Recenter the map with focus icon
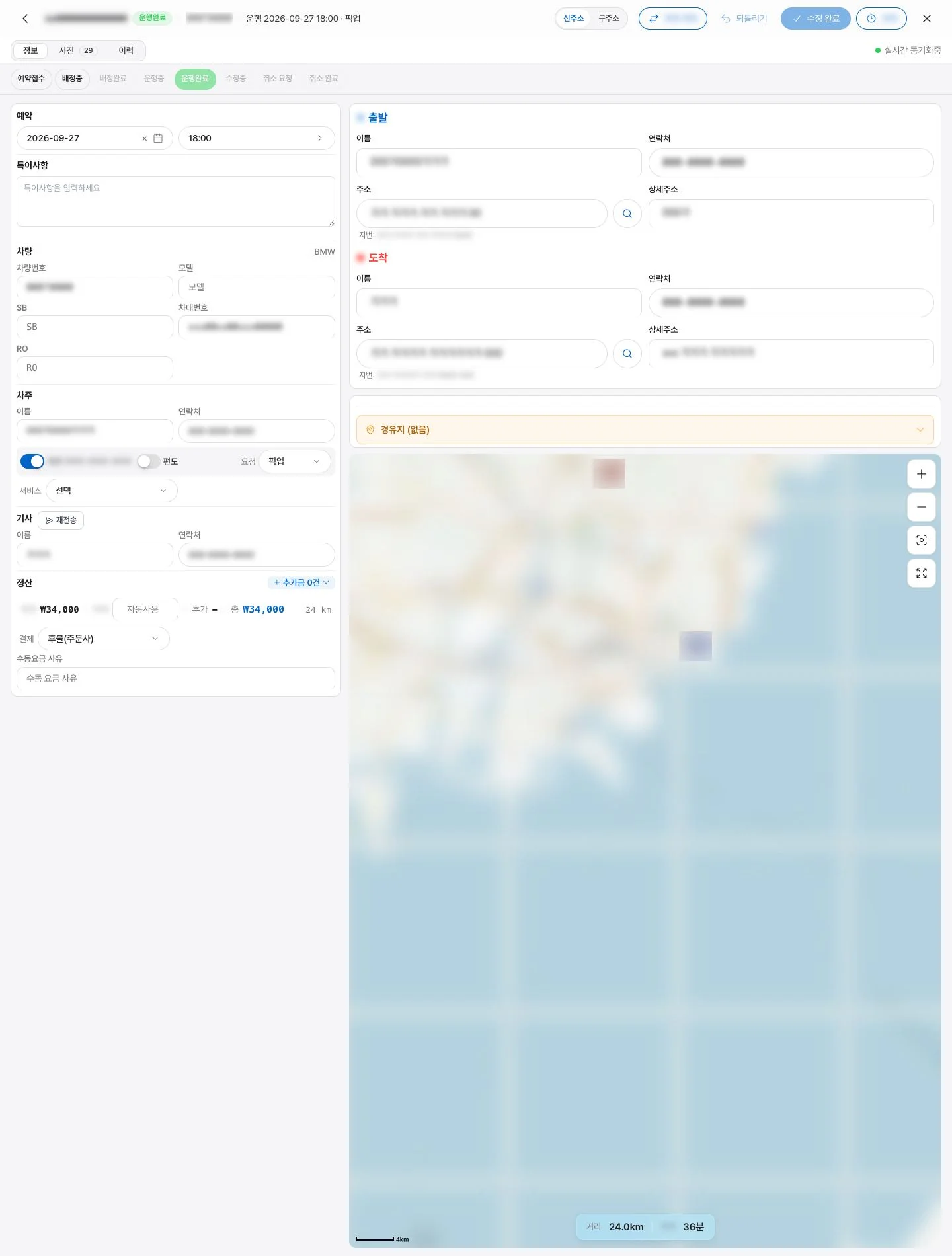Viewport: 952px width, 1256px height. (922, 540)
